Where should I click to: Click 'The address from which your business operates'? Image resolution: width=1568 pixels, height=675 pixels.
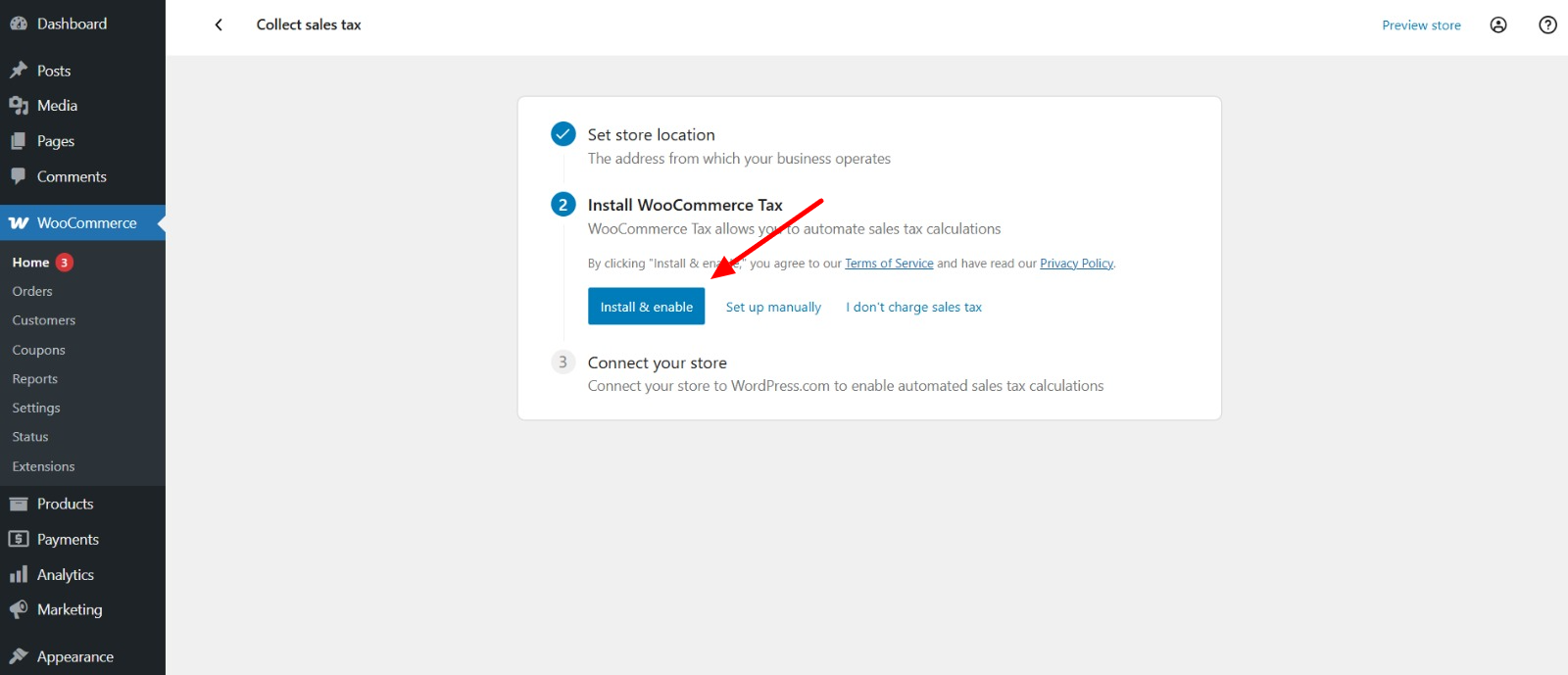click(739, 159)
